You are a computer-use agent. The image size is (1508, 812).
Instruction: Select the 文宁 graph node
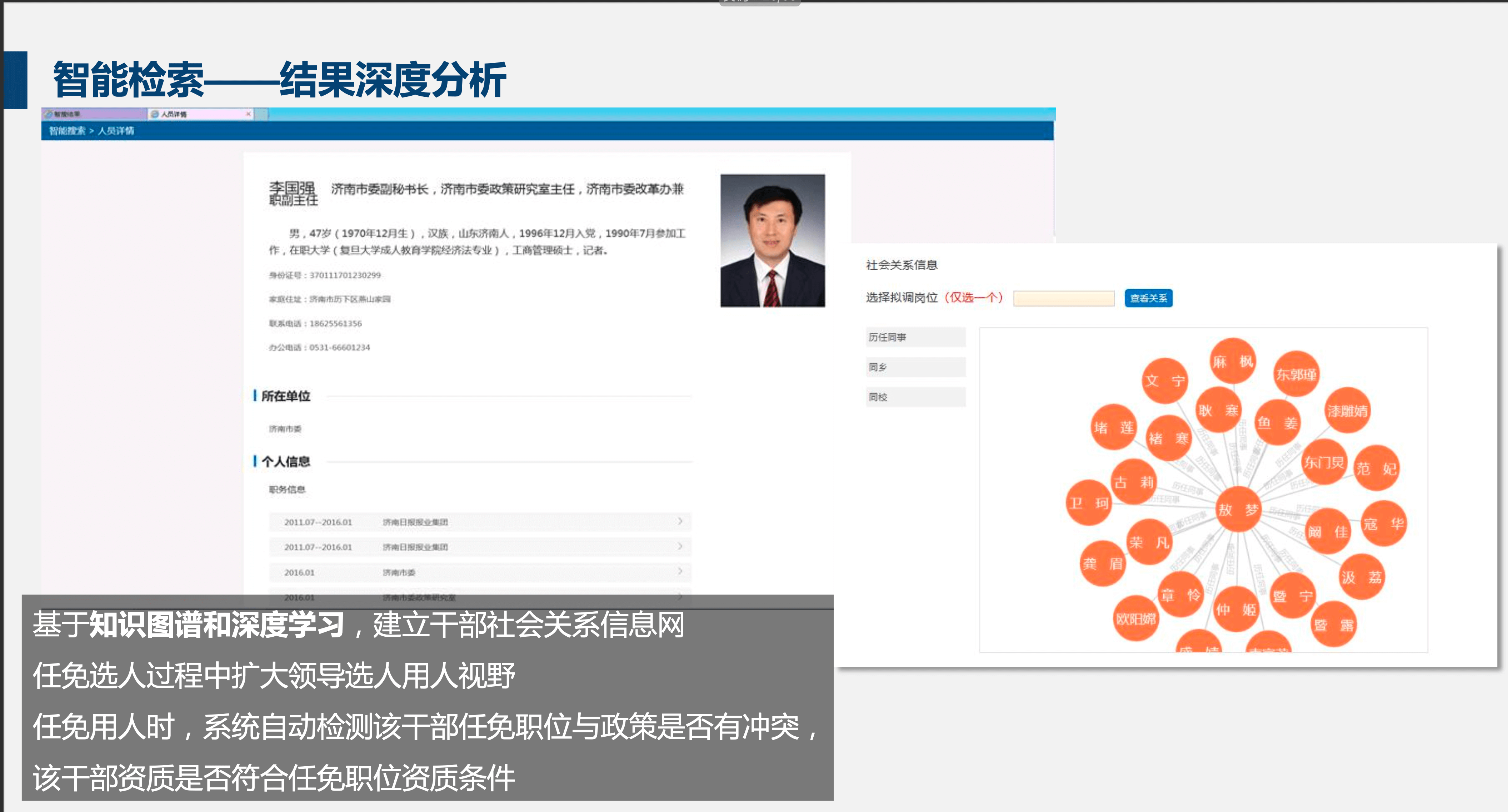1164,381
